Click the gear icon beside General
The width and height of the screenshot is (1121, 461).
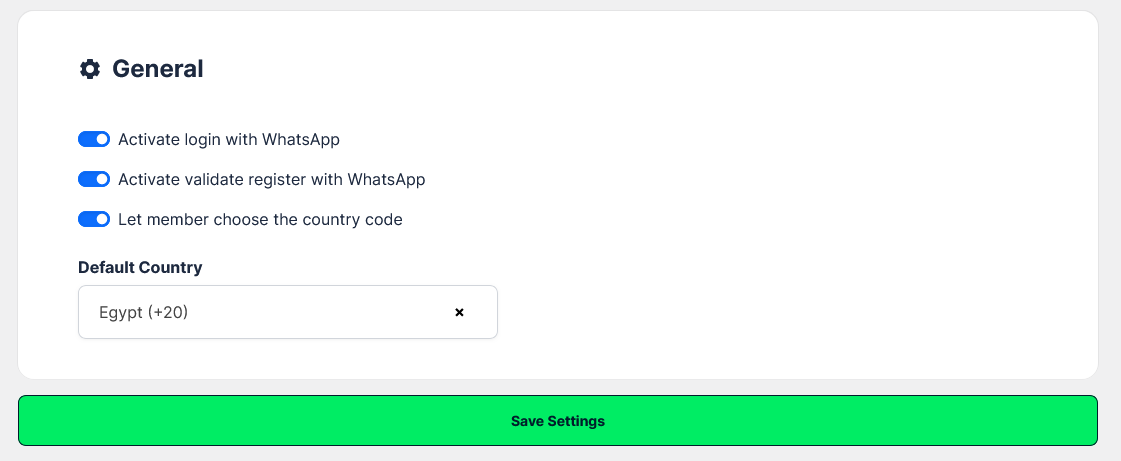pyautogui.click(x=90, y=69)
